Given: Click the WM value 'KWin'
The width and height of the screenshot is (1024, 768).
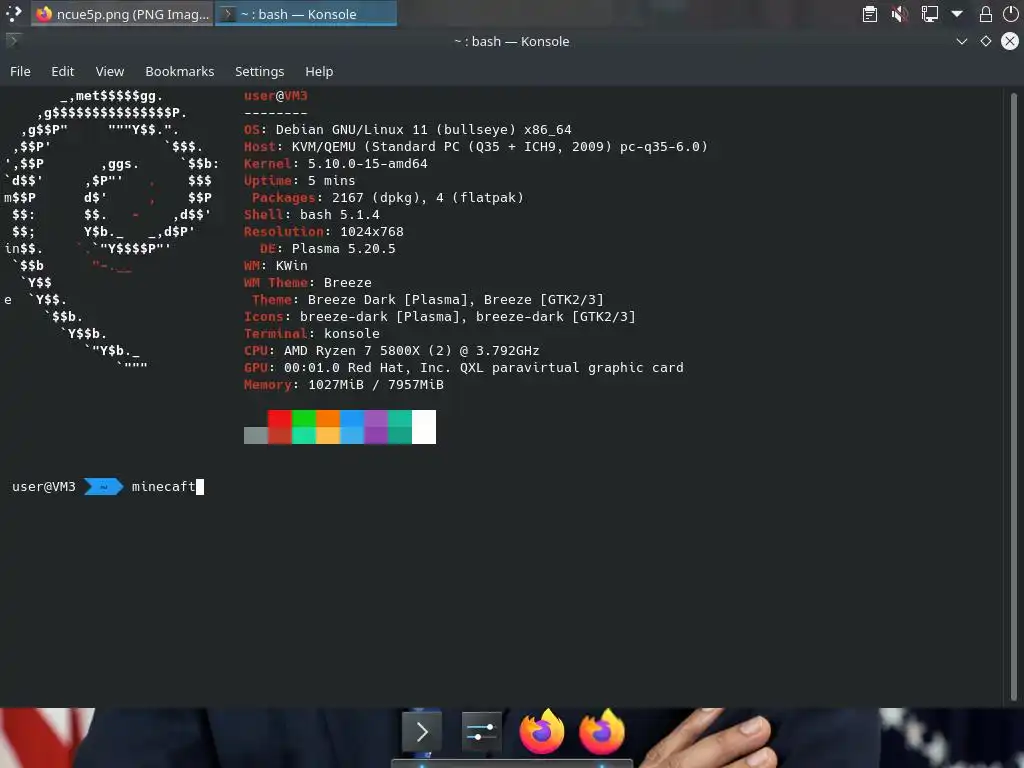Looking at the screenshot, I should (x=291, y=266).
